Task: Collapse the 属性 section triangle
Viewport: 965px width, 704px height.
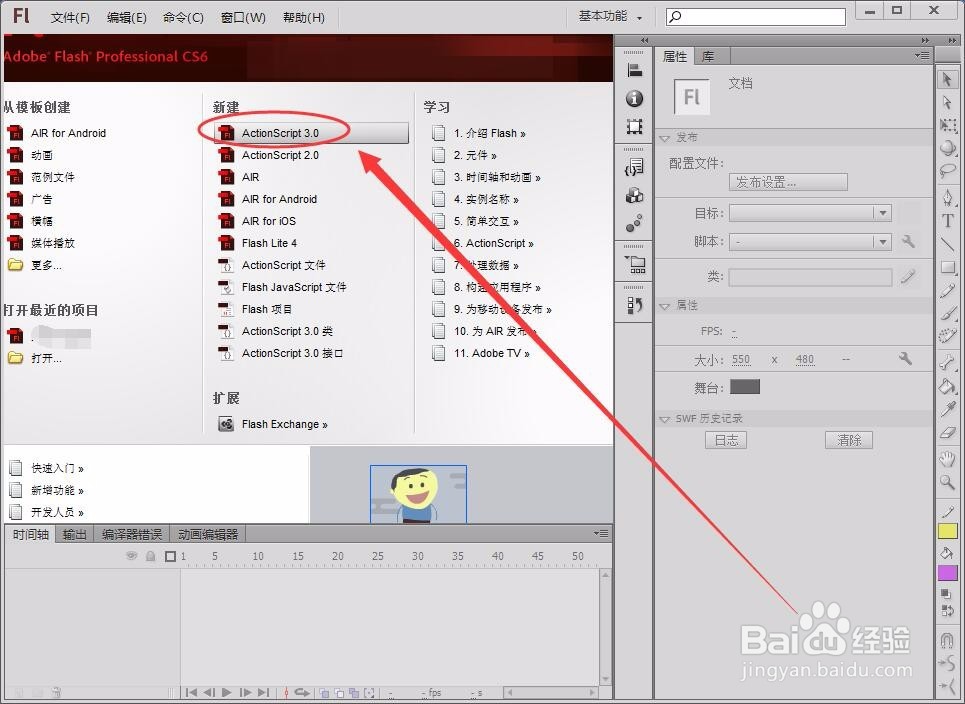Action: [665, 306]
